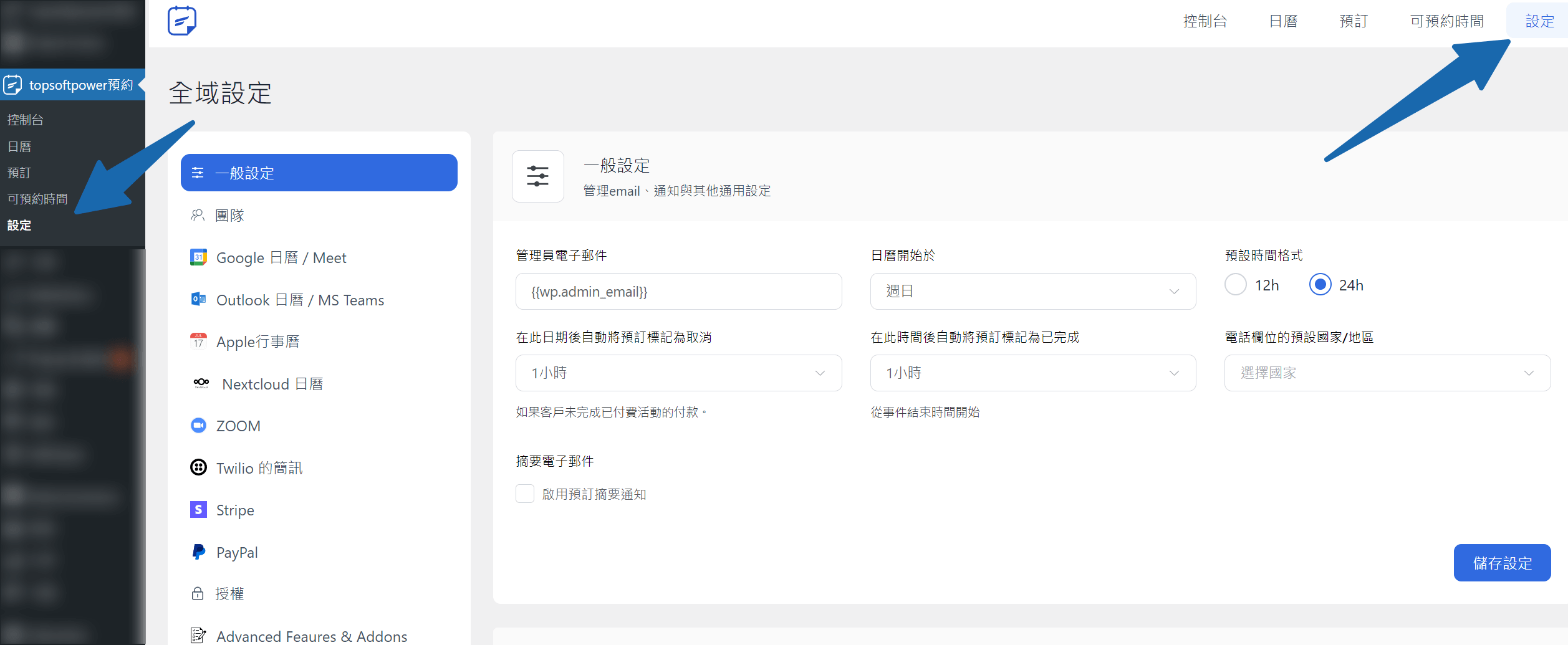
Task: Open Twilio 的簡訊 settings icon
Action: pos(198,467)
